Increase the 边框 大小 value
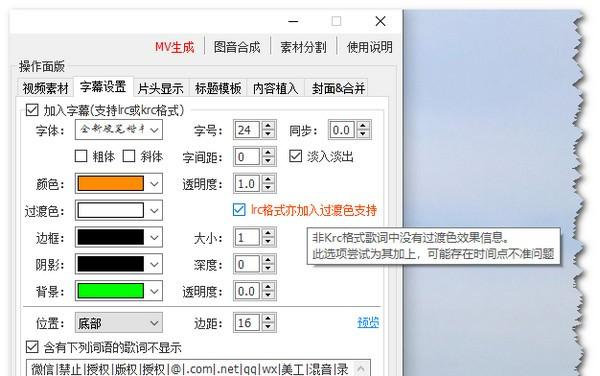The image size is (600, 376). tap(268, 233)
